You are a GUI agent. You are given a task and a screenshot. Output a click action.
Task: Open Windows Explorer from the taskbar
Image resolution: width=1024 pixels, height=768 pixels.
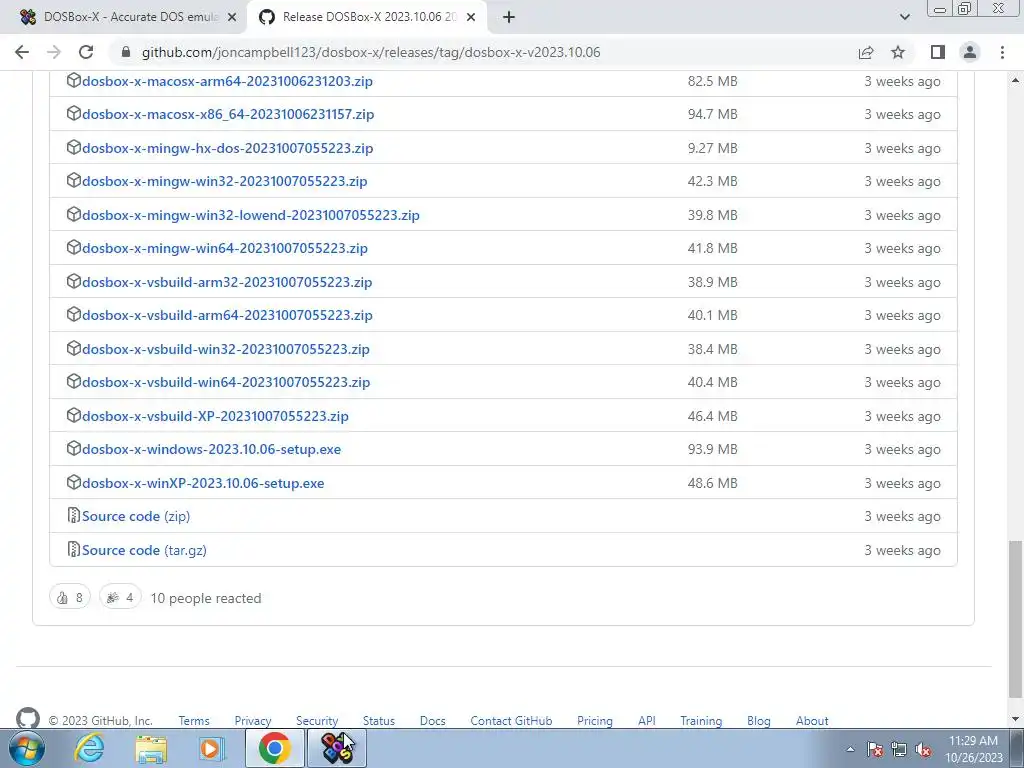tap(151, 748)
